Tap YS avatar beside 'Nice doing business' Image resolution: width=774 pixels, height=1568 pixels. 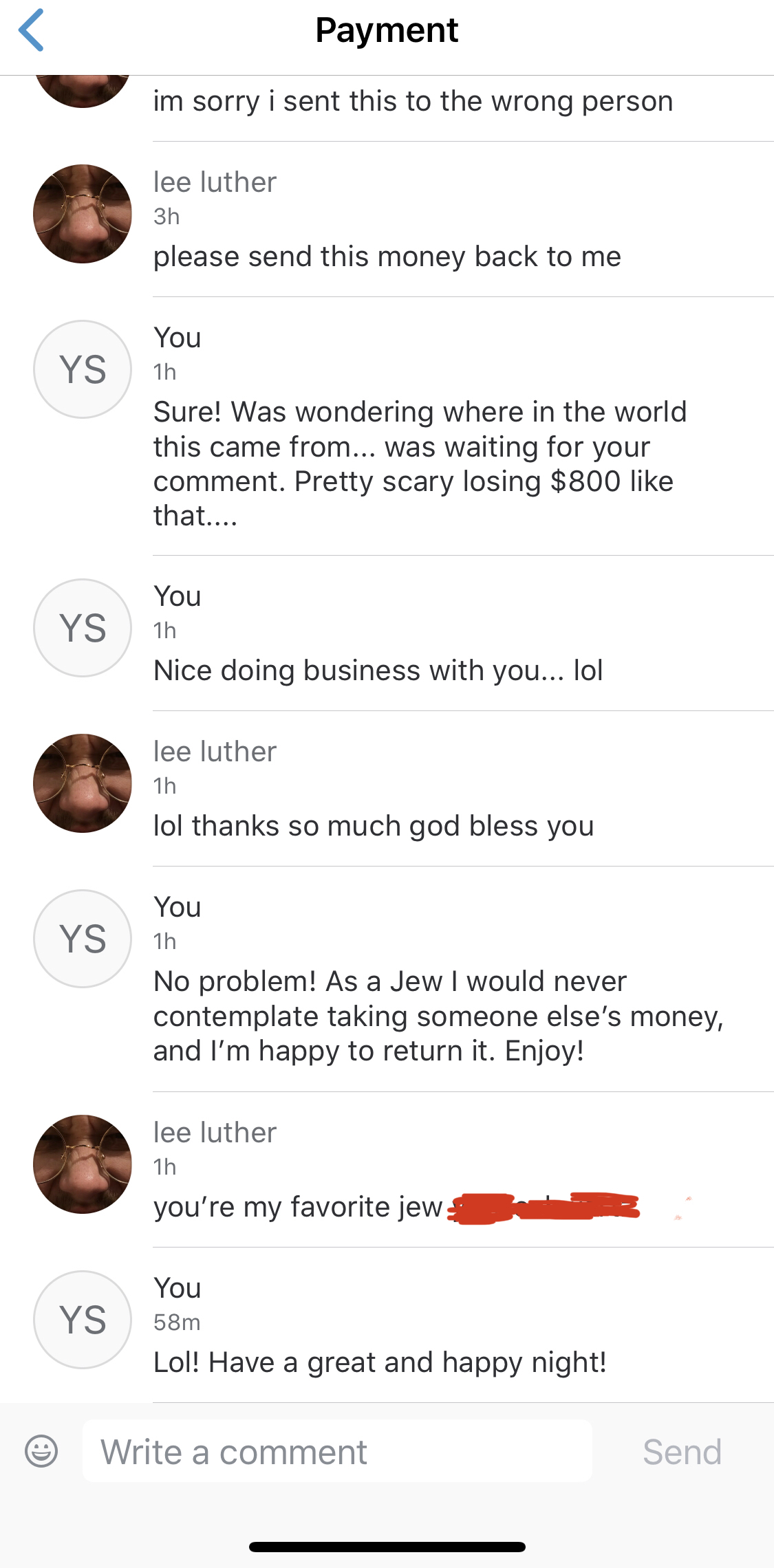tap(83, 628)
